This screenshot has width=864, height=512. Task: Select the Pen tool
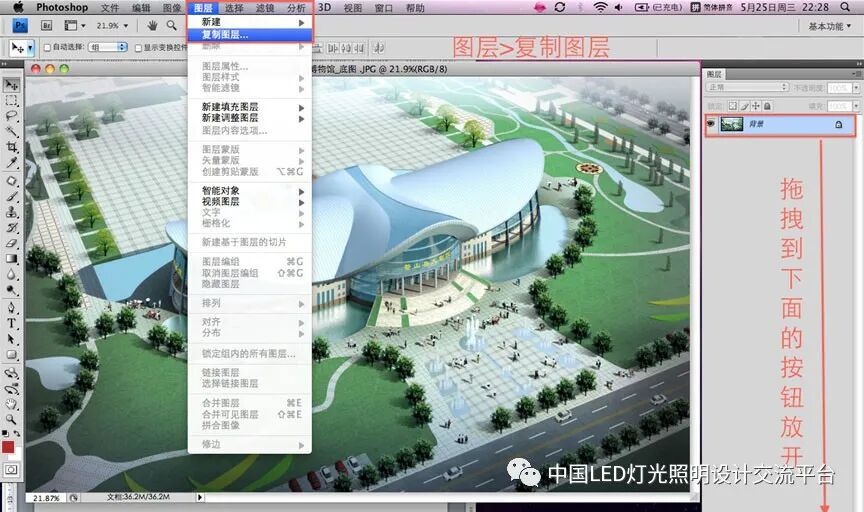12,308
